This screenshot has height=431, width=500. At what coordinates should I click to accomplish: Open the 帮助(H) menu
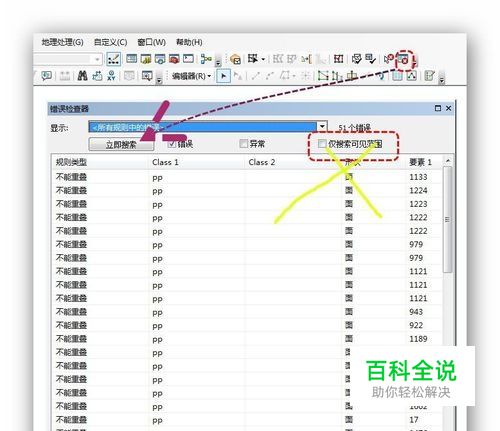(189, 42)
